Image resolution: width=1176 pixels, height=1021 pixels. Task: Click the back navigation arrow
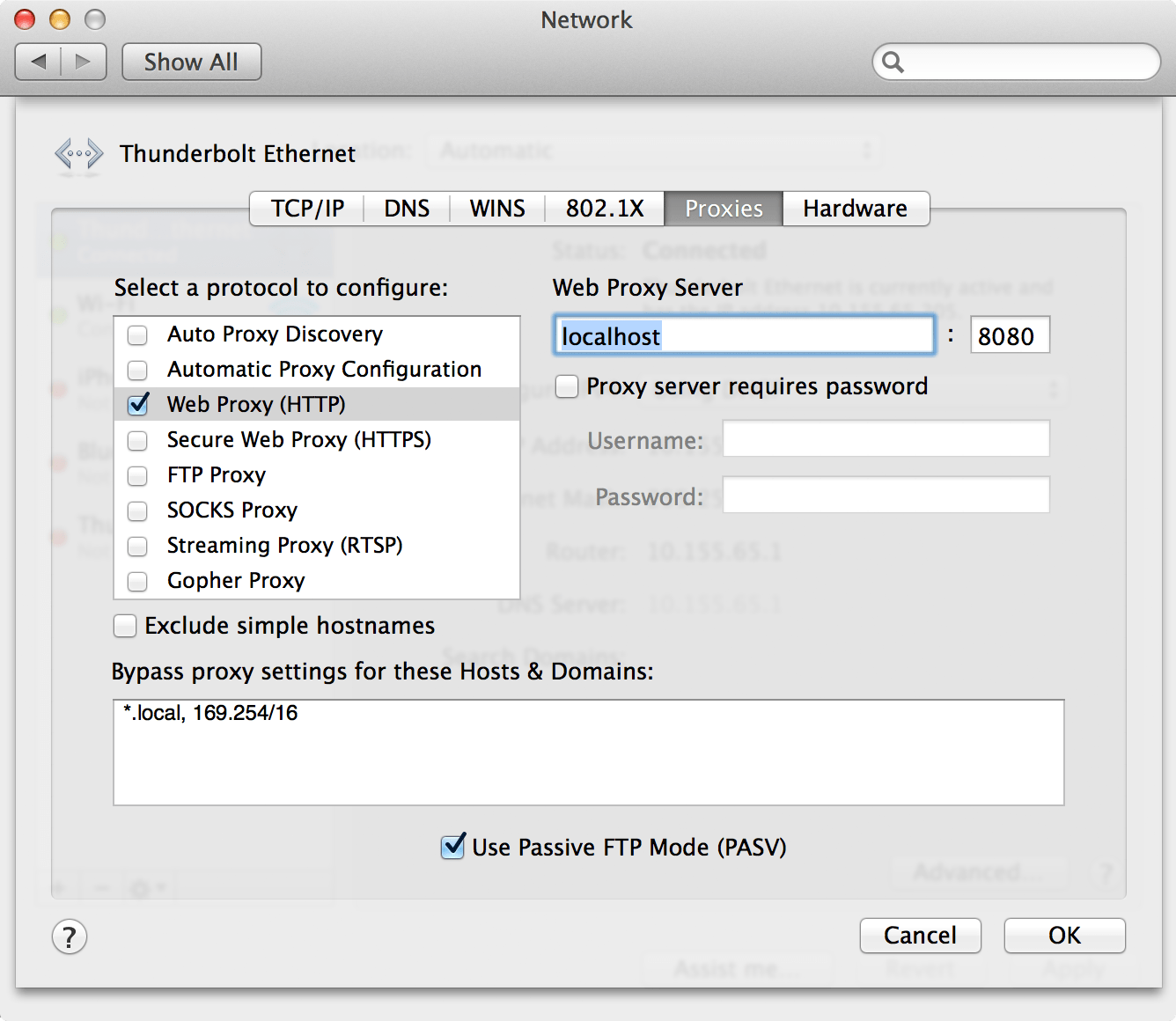coord(39,62)
